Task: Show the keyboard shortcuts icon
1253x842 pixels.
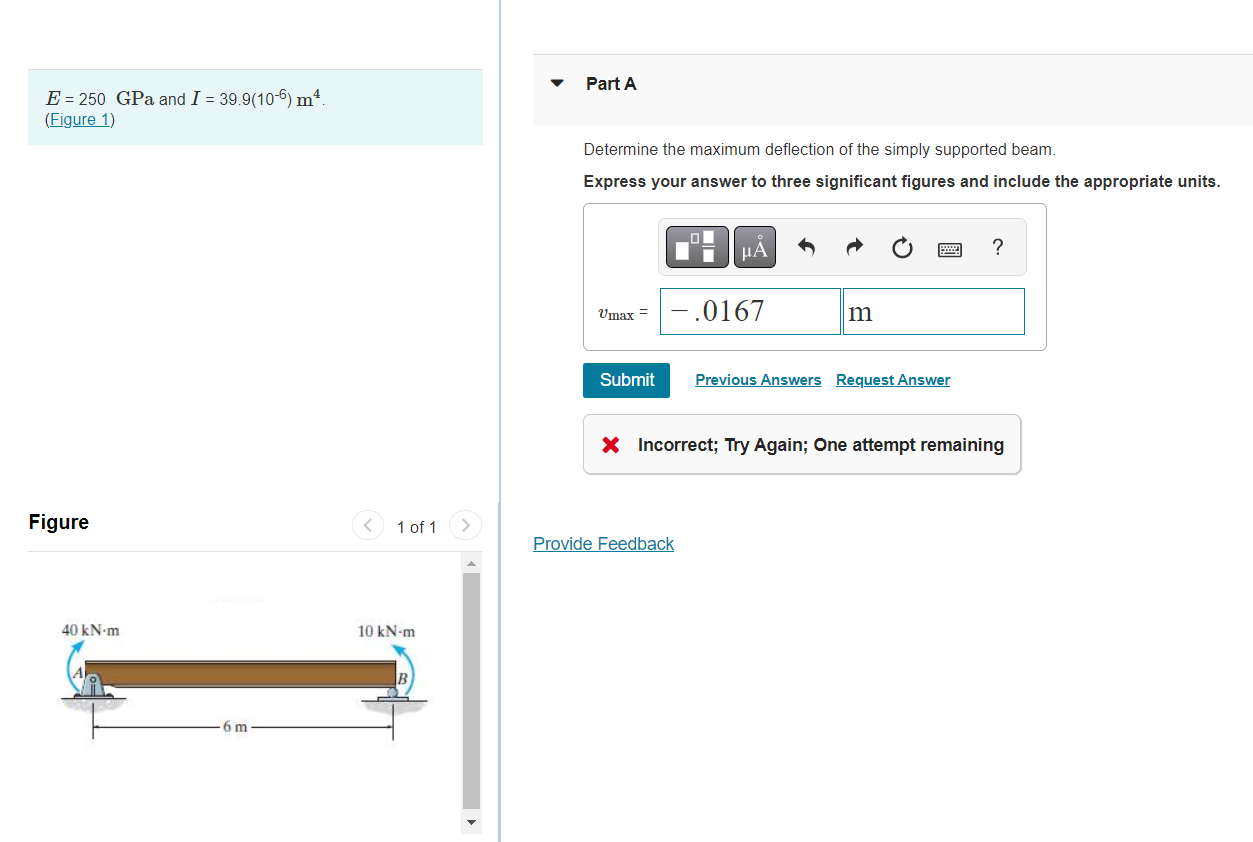Action: (950, 249)
